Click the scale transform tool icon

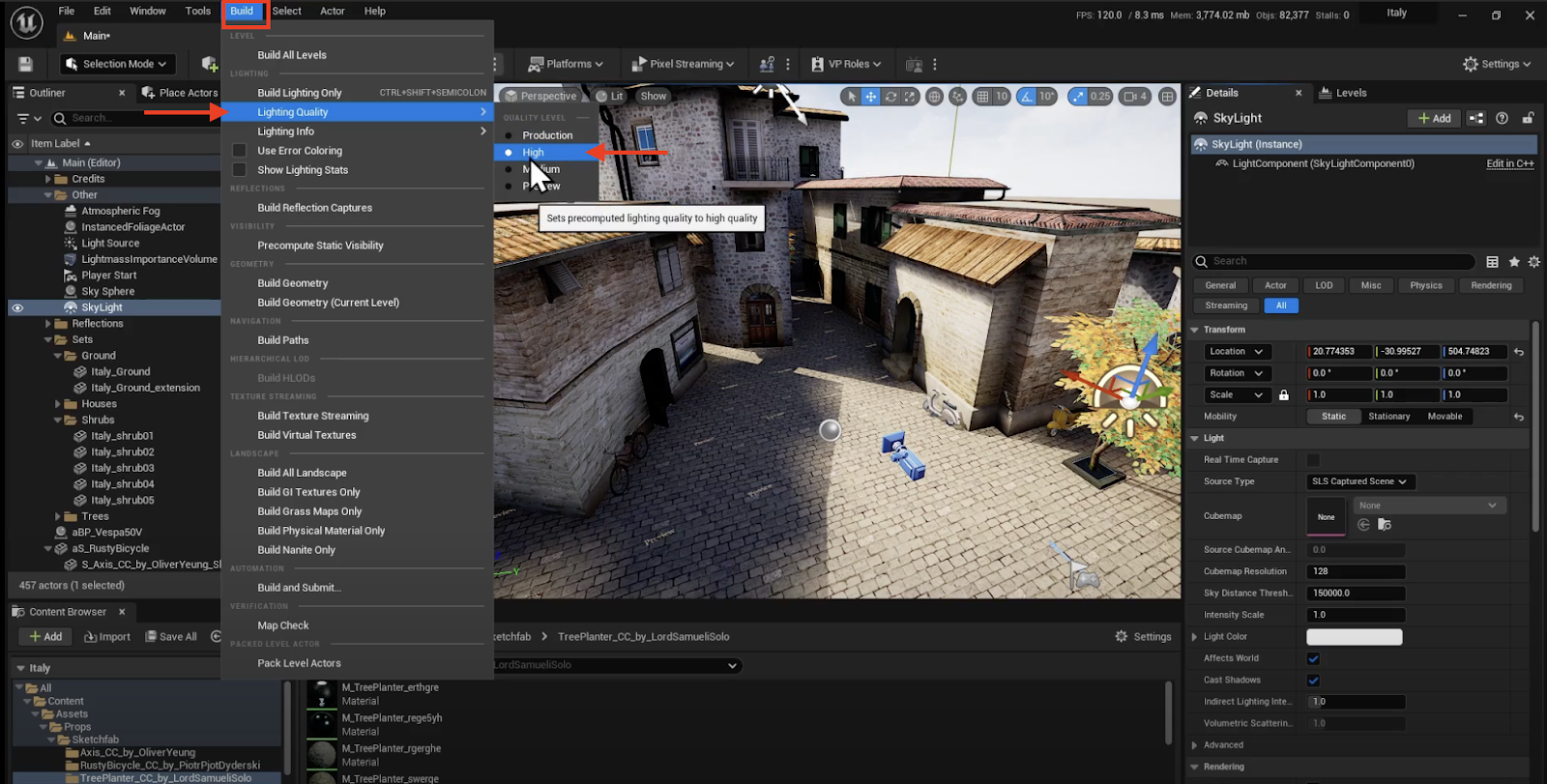[x=910, y=97]
